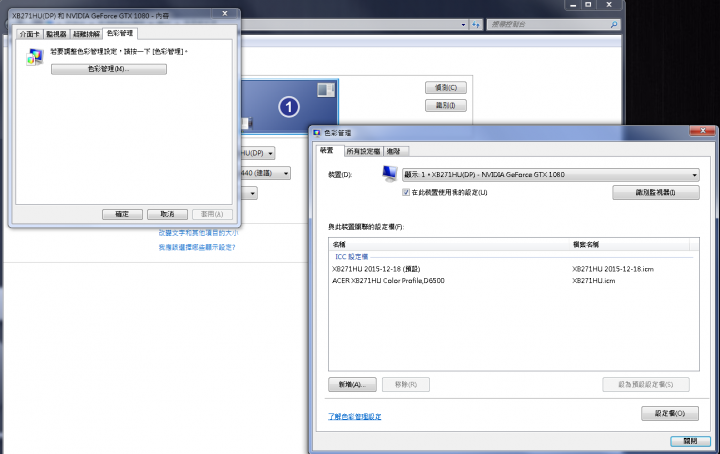The height and width of the screenshot is (454, 720).
Task: Open the 我應該選擇哪些顯示設定? link
Action: 197,247
